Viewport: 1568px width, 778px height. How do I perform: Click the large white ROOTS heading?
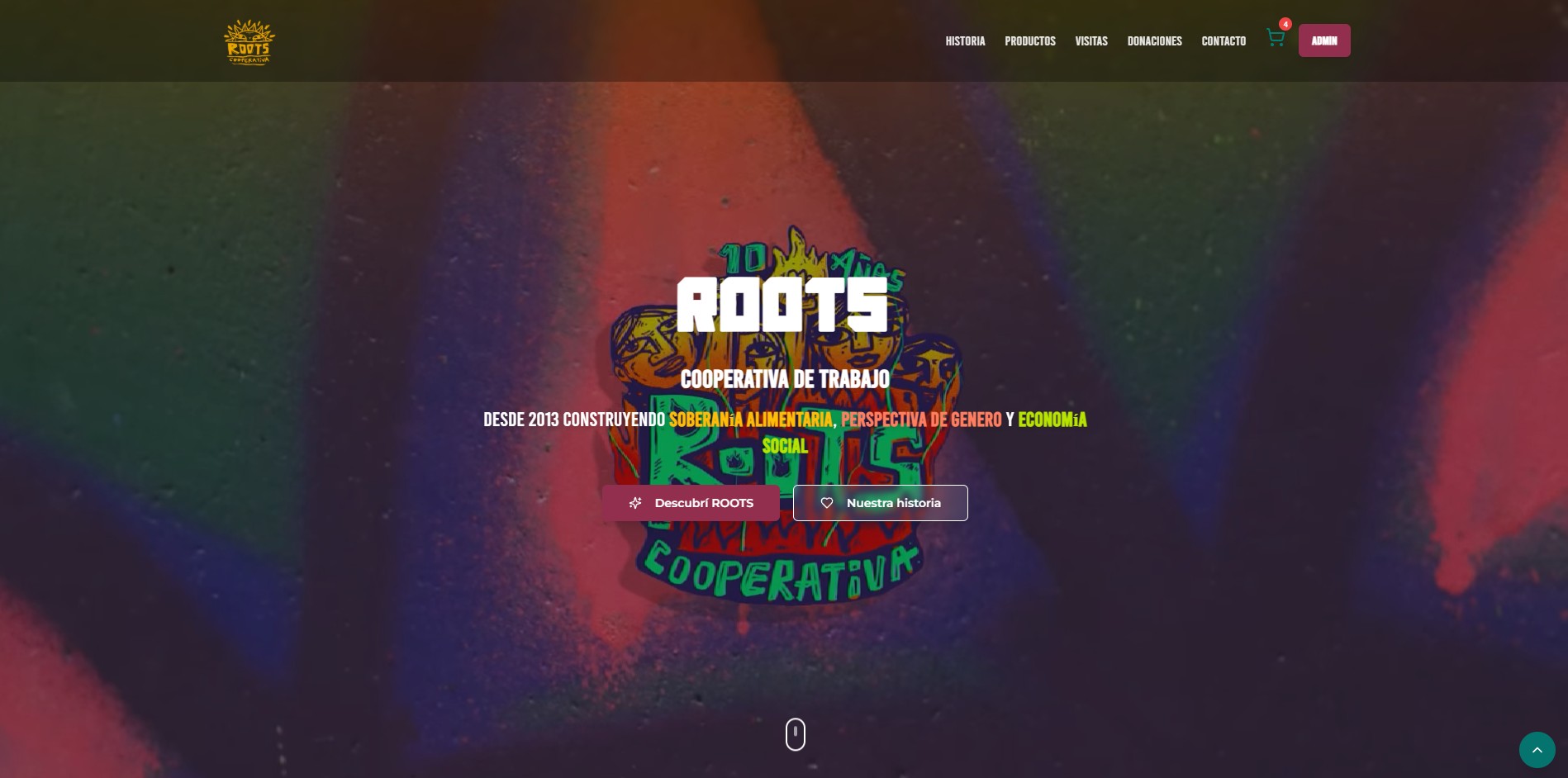pyautogui.click(x=782, y=305)
